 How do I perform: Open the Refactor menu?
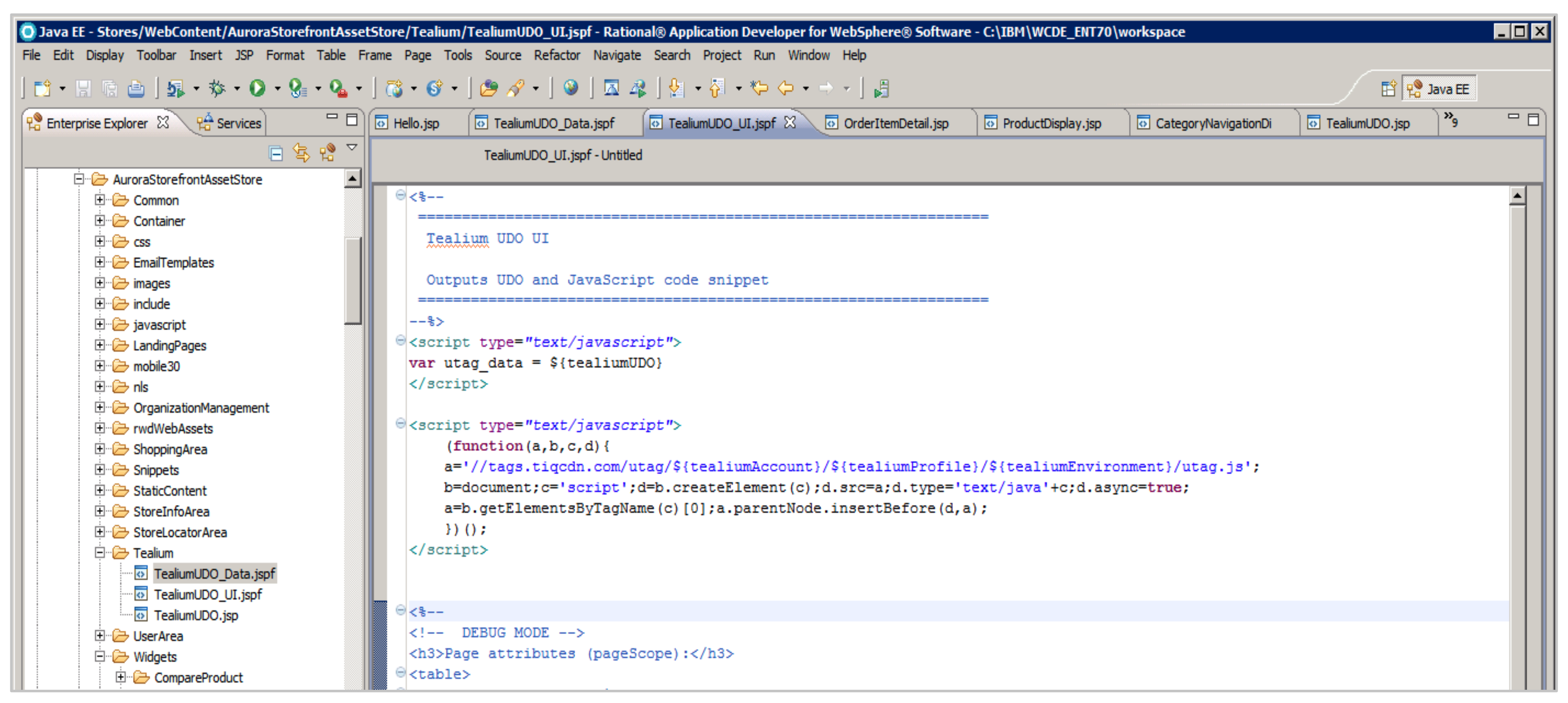557,55
